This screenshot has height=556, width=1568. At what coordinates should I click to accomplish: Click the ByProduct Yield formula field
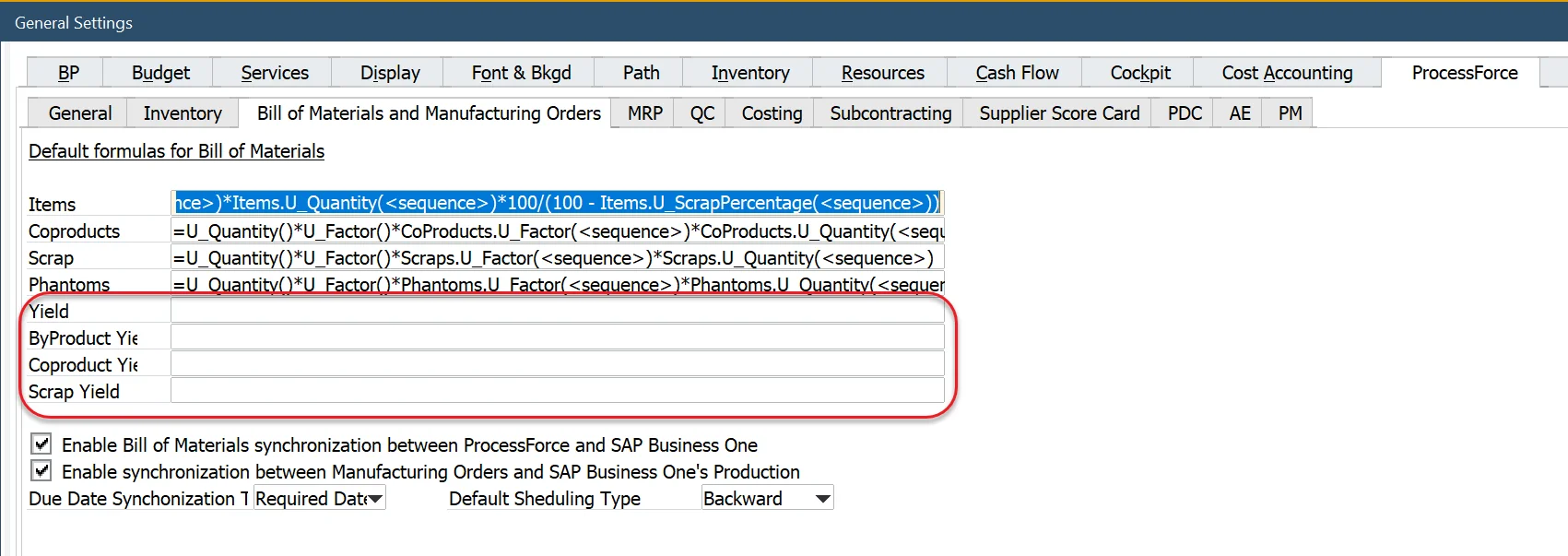click(557, 338)
